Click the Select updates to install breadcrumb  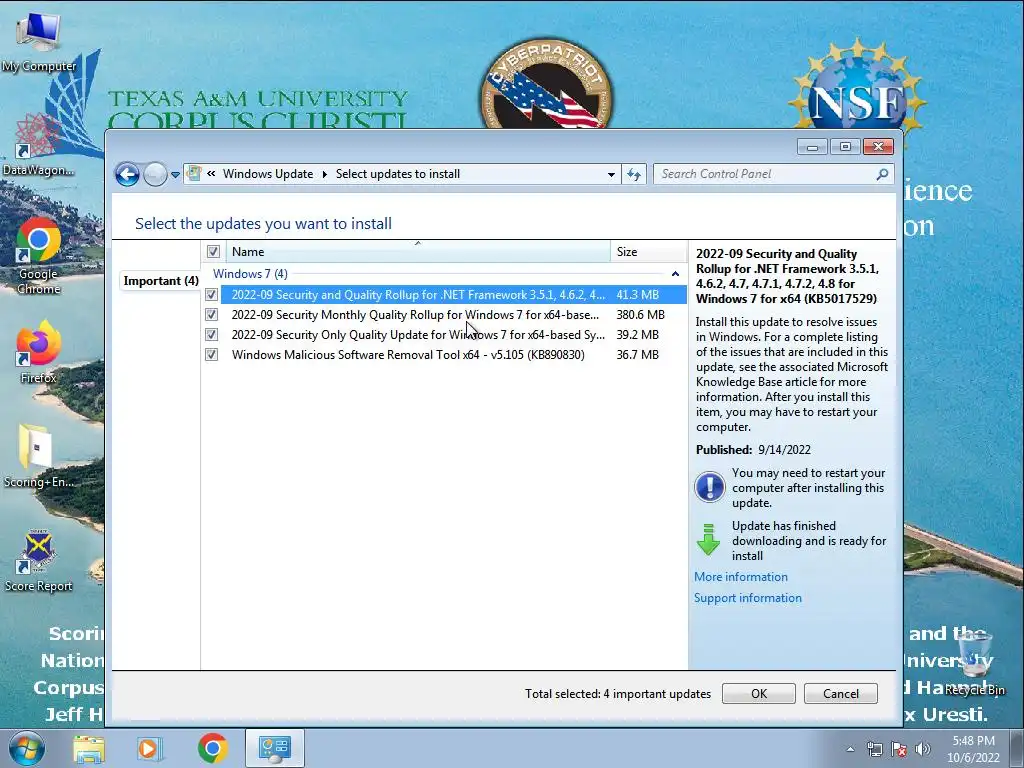pyautogui.click(x=398, y=174)
